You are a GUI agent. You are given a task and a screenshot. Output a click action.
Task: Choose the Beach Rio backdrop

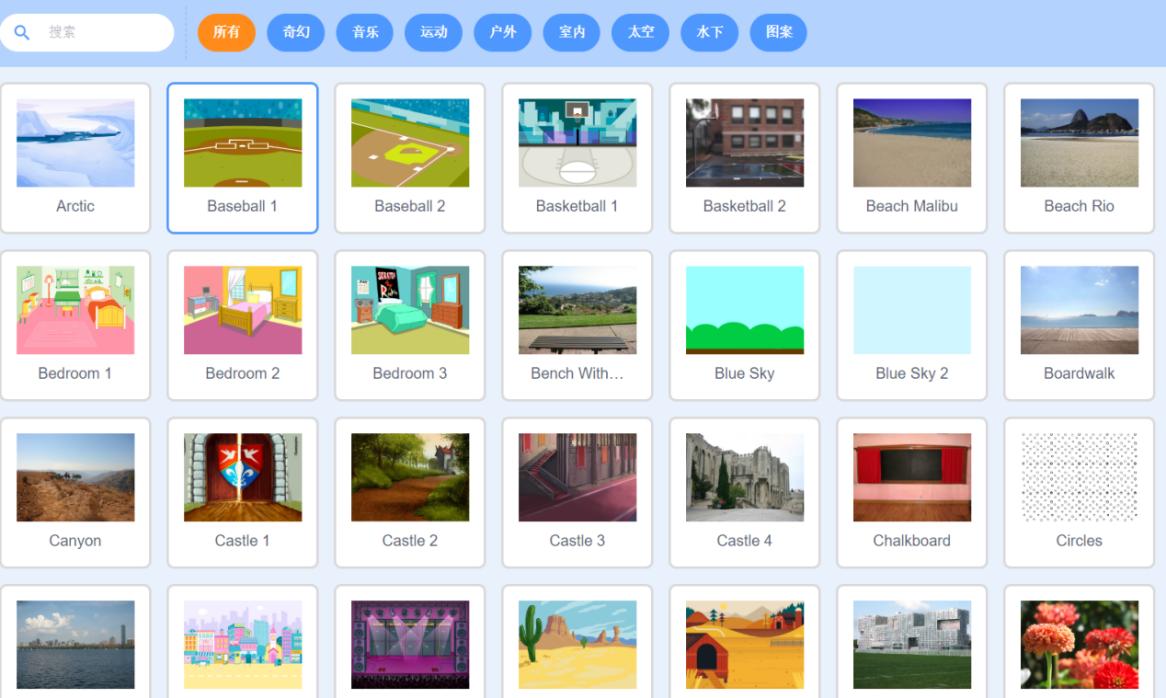pos(1079,158)
